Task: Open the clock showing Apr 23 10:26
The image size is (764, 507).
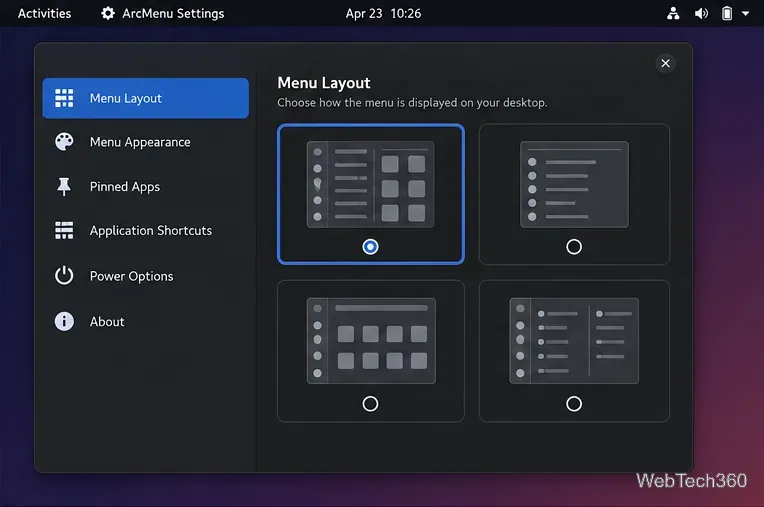Action: click(383, 13)
